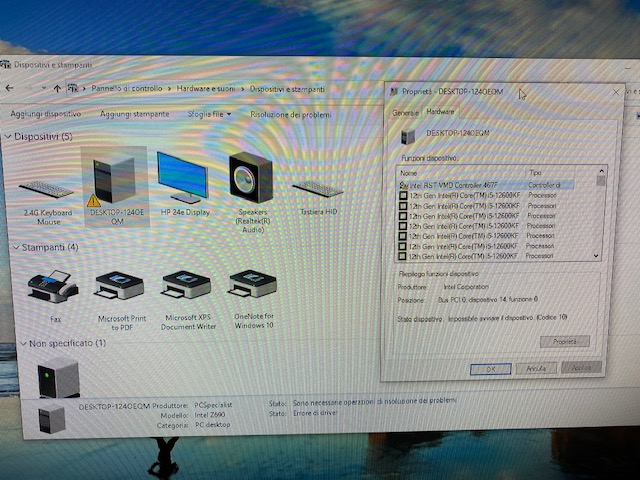Close the Proprietà dialog
Screen dimensions: 640x480
pyautogui.click(x=616, y=93)
